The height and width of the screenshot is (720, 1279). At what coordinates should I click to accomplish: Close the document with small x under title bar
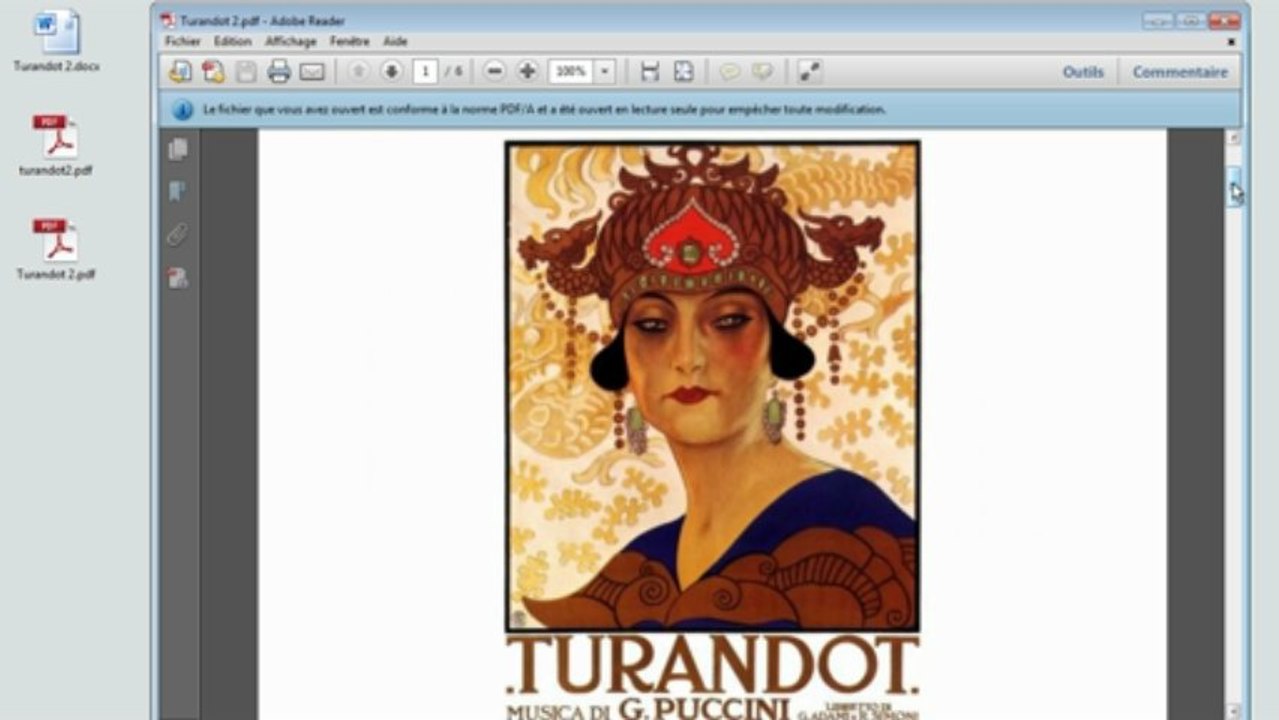(1231, 41)
